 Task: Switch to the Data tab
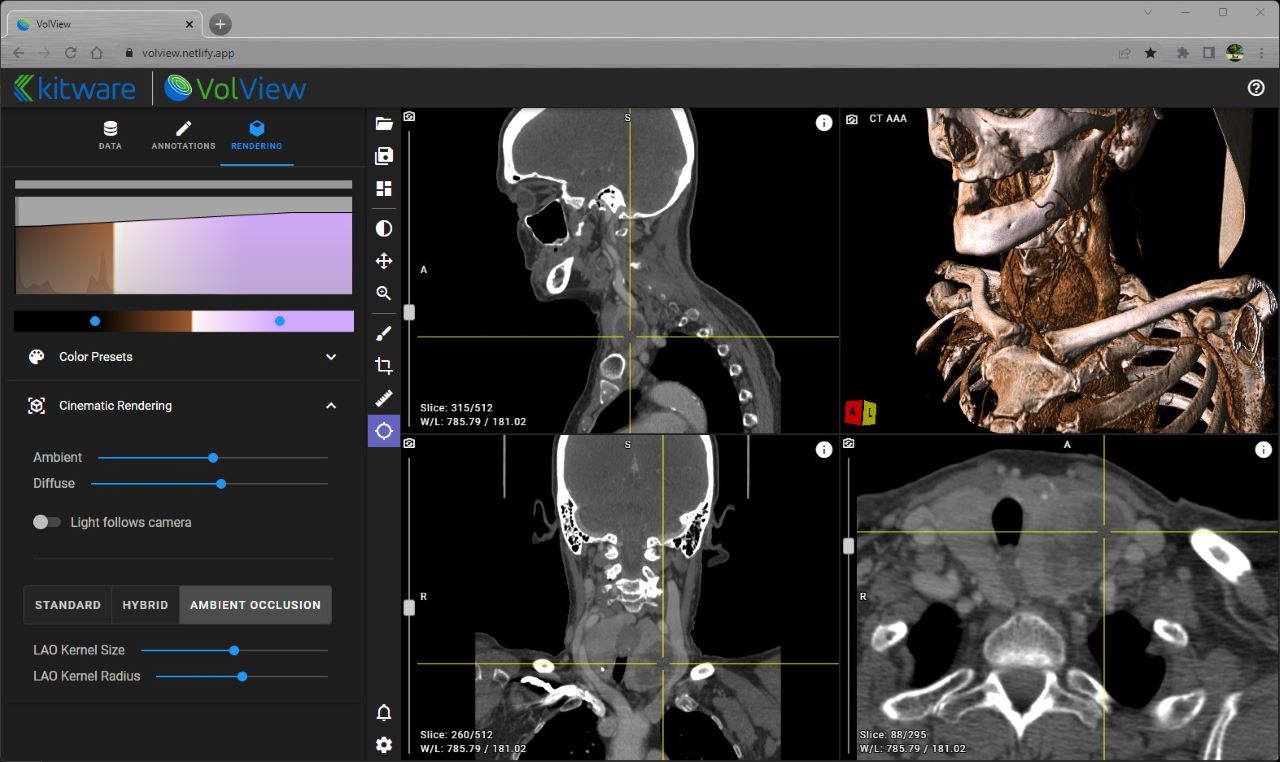click(x=110, y=135)
